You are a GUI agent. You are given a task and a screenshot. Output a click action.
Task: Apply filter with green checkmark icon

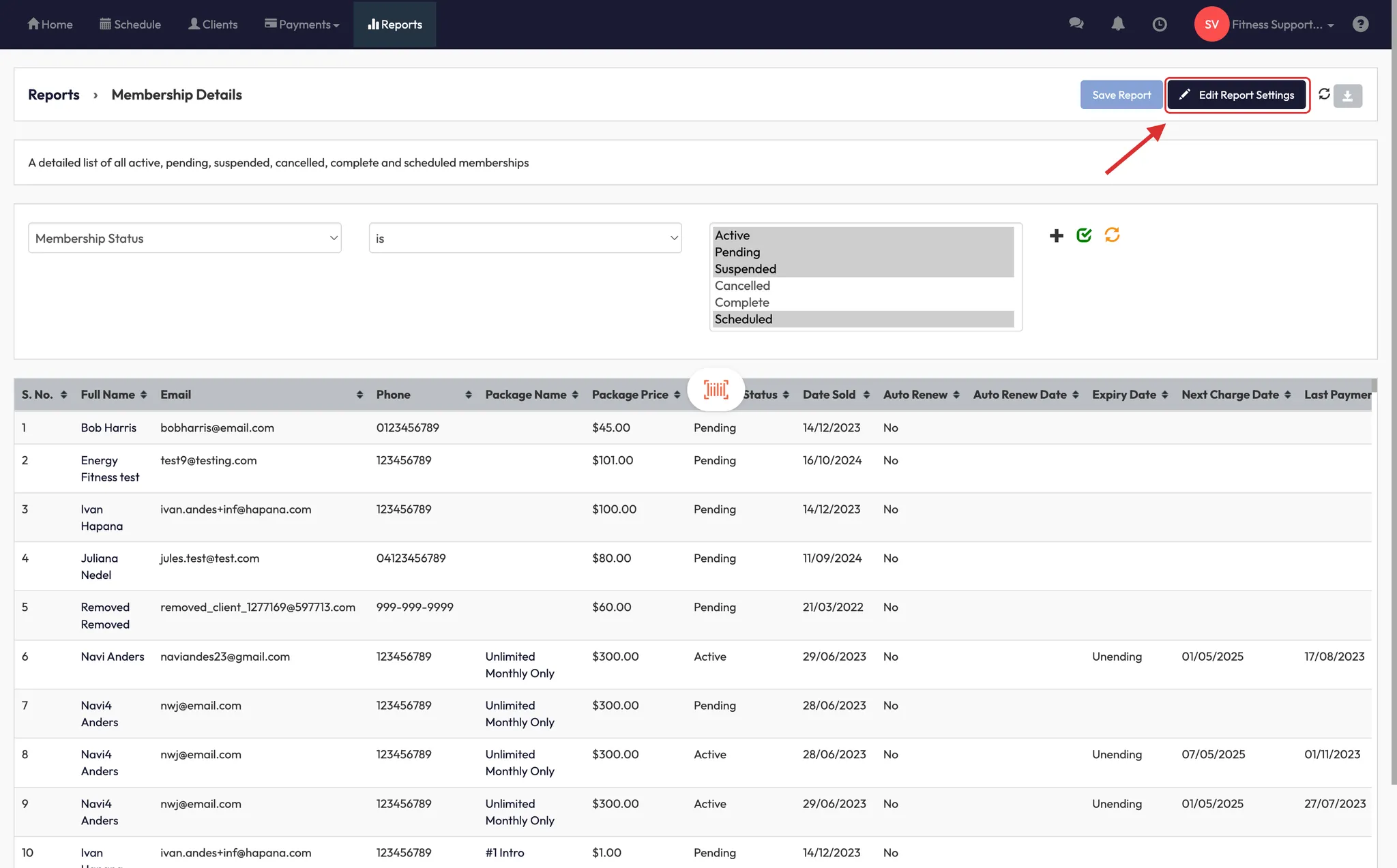click(x=1084, y=235)
